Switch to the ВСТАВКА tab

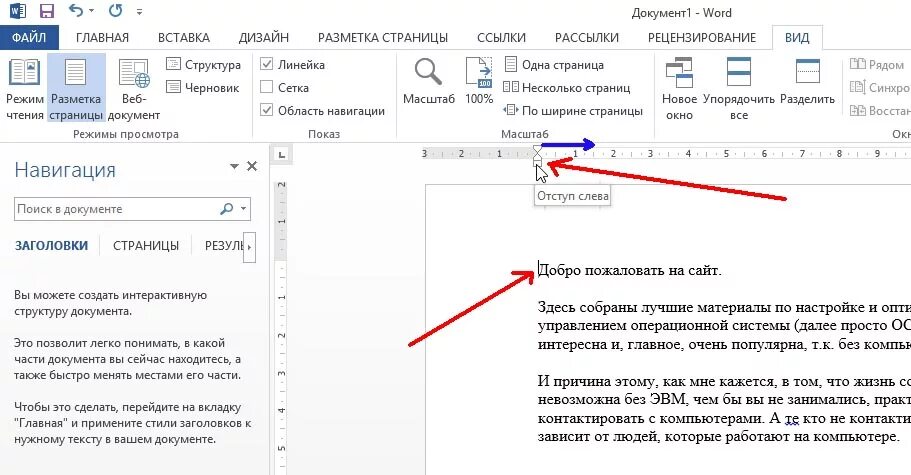184,38
